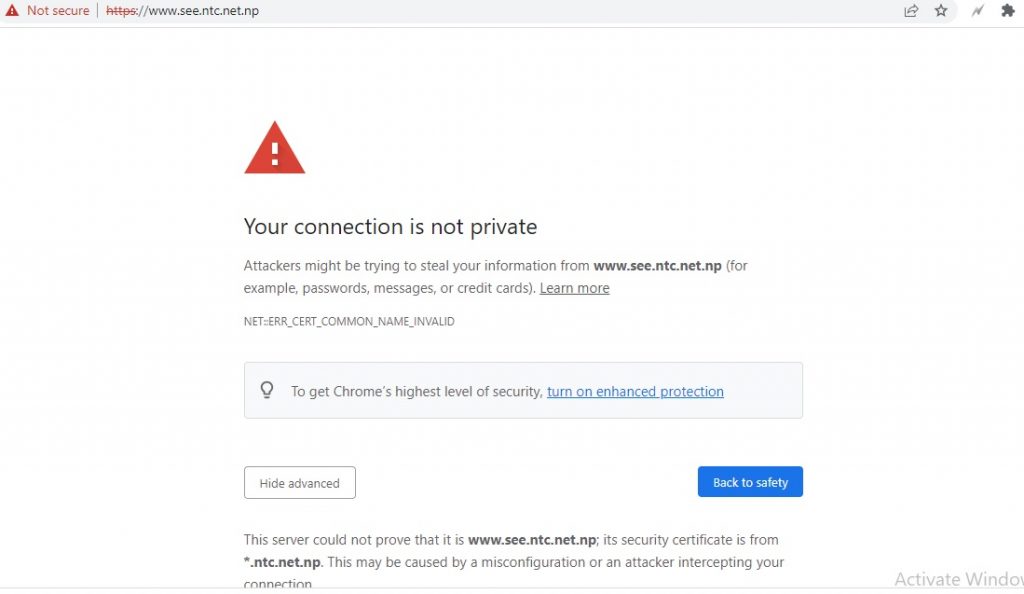Click the large red warning triangle graphic

click(x=274, y=148)
